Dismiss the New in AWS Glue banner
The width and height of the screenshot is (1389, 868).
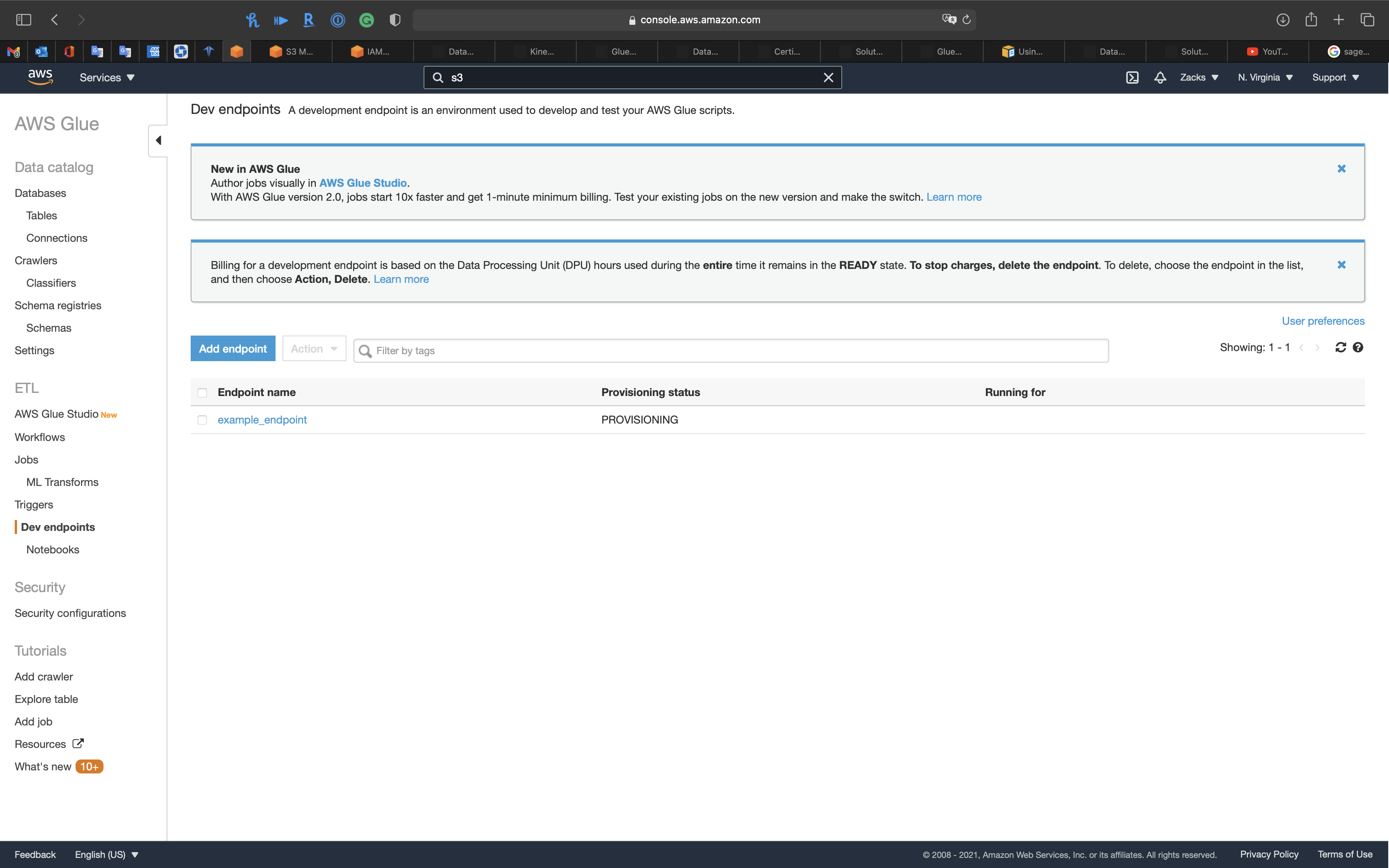click(1341, 169)
